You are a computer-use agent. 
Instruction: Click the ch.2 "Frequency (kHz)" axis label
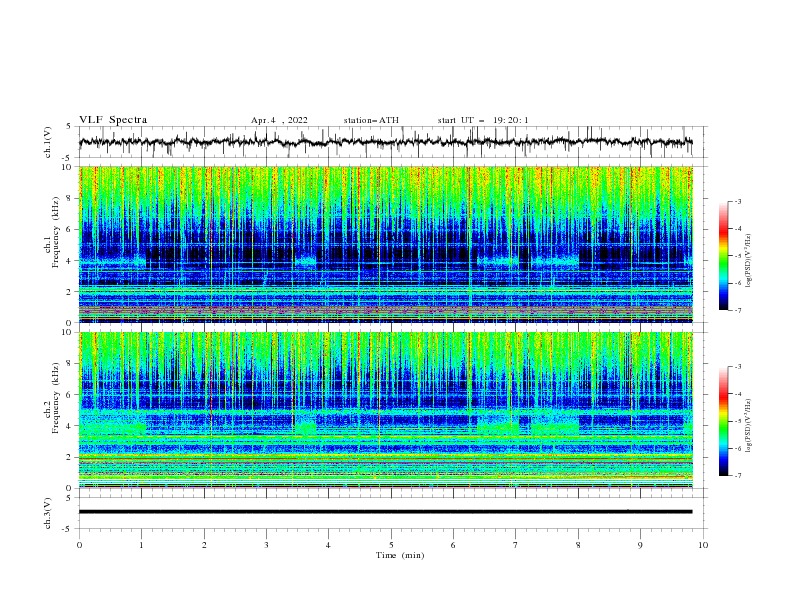click(x=55, y=398)
